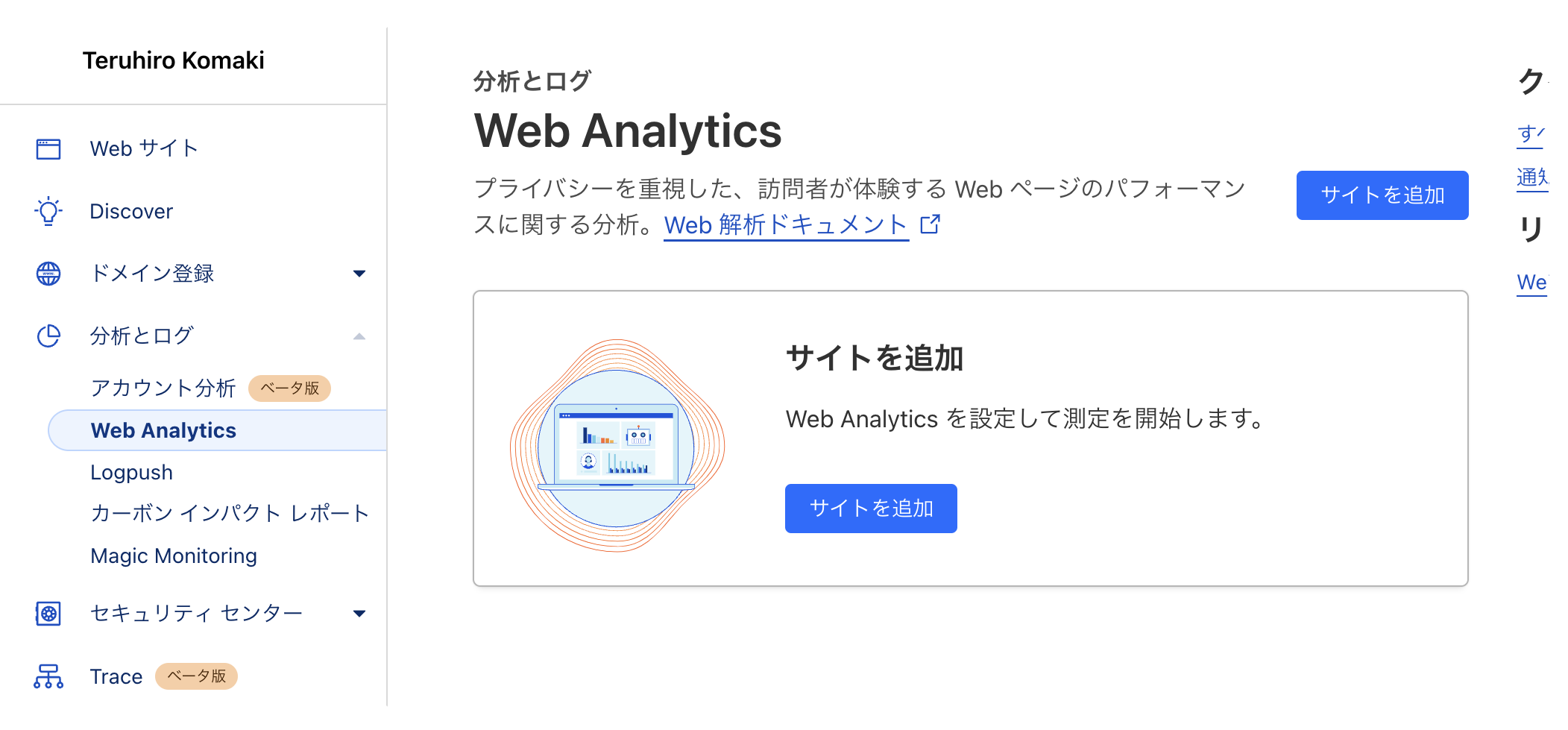Viewport: 1568px width, 730px height.
Task: Open Web 解析ドキュメント via external-link icon
Action: pos(931,224)
